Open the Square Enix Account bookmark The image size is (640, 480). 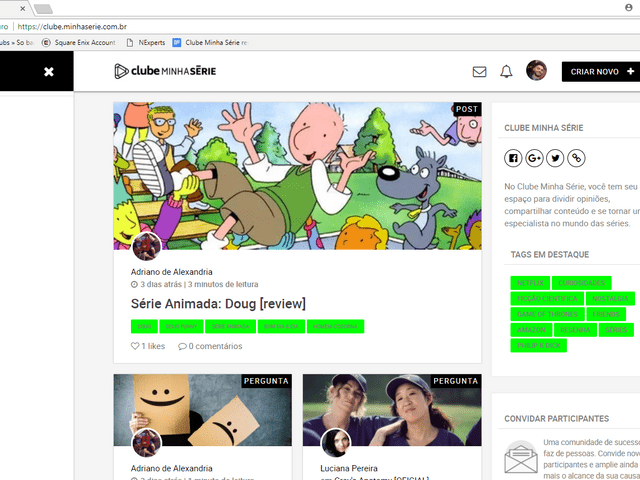point(79,42)
